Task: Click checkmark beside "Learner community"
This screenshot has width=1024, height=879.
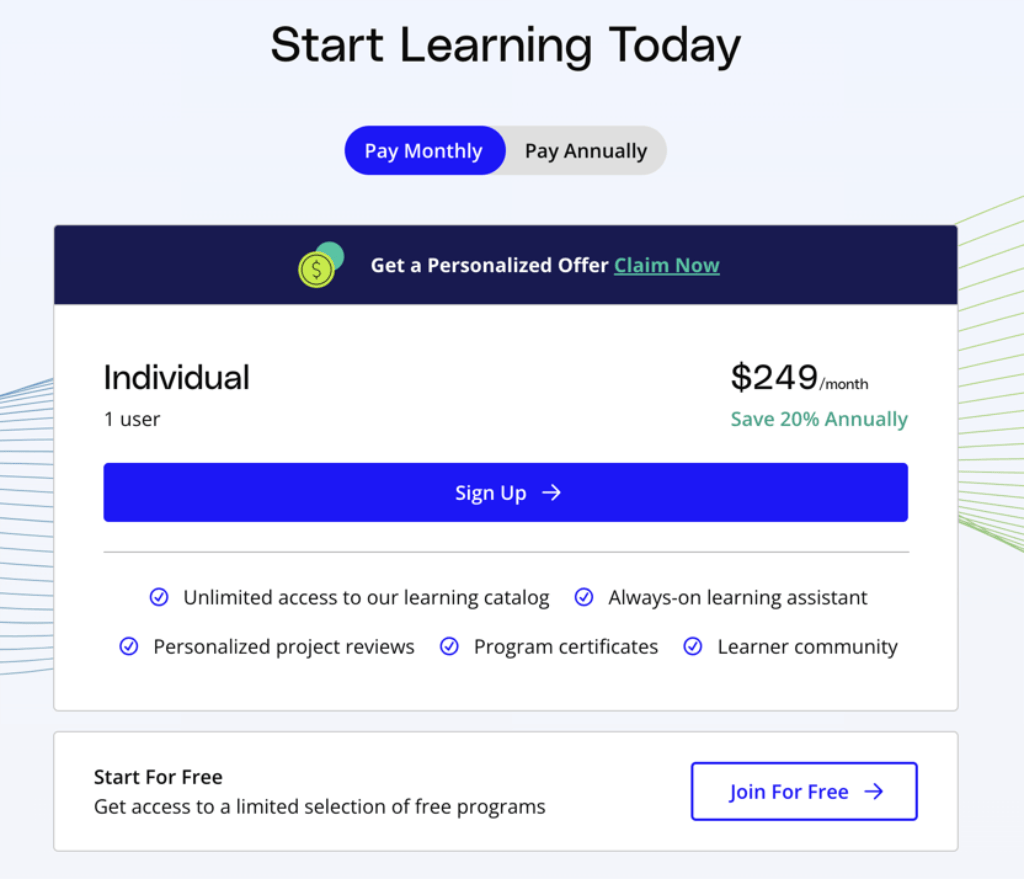Action: (693, 646)
